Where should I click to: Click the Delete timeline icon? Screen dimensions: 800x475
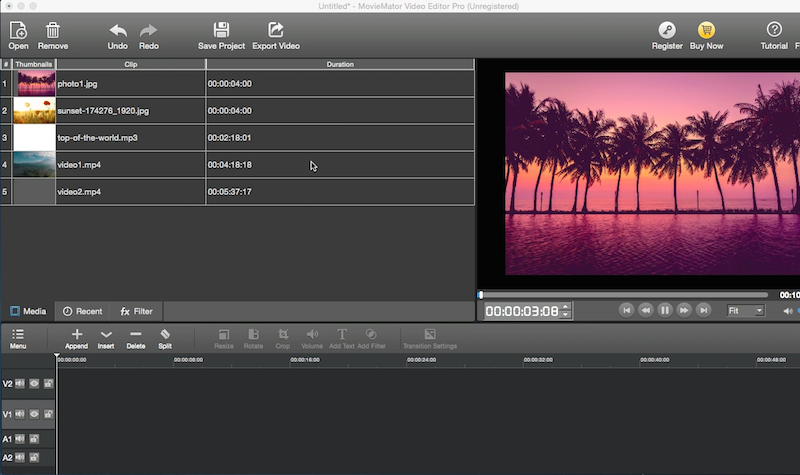(x=136, y=336)
